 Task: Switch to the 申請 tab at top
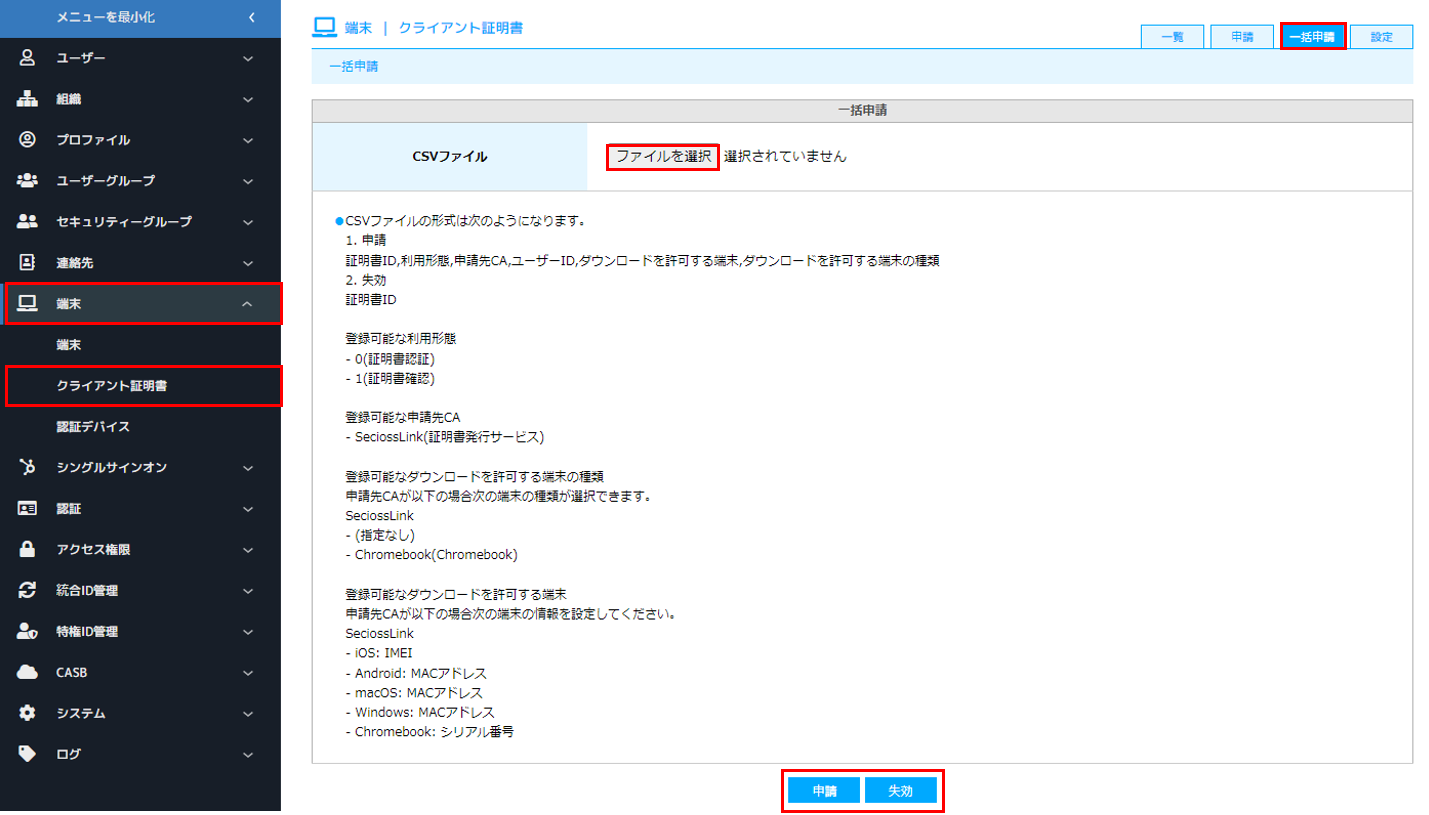click(1242, 36)
